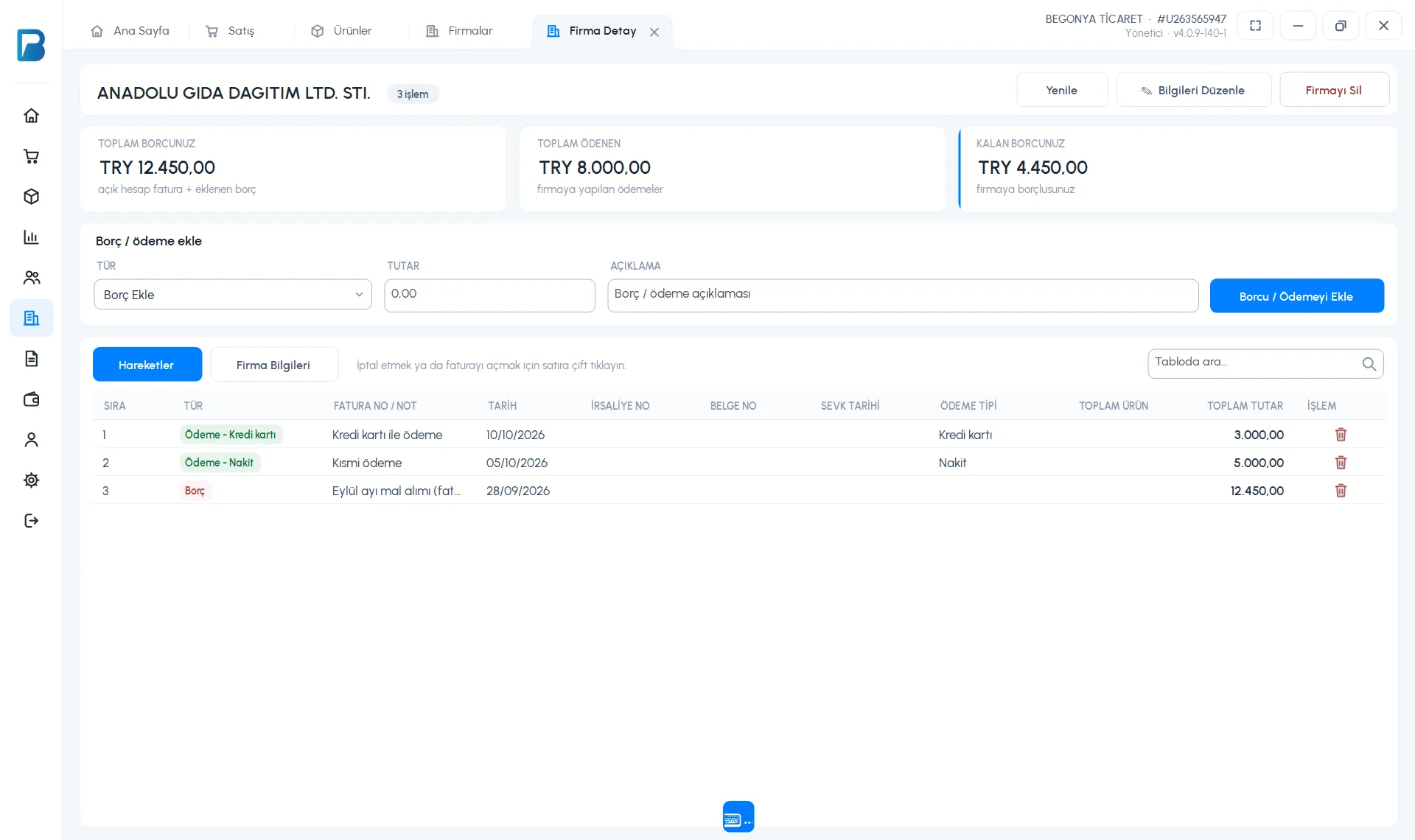Select the Firma Bilgileri tab

[274, 365]
